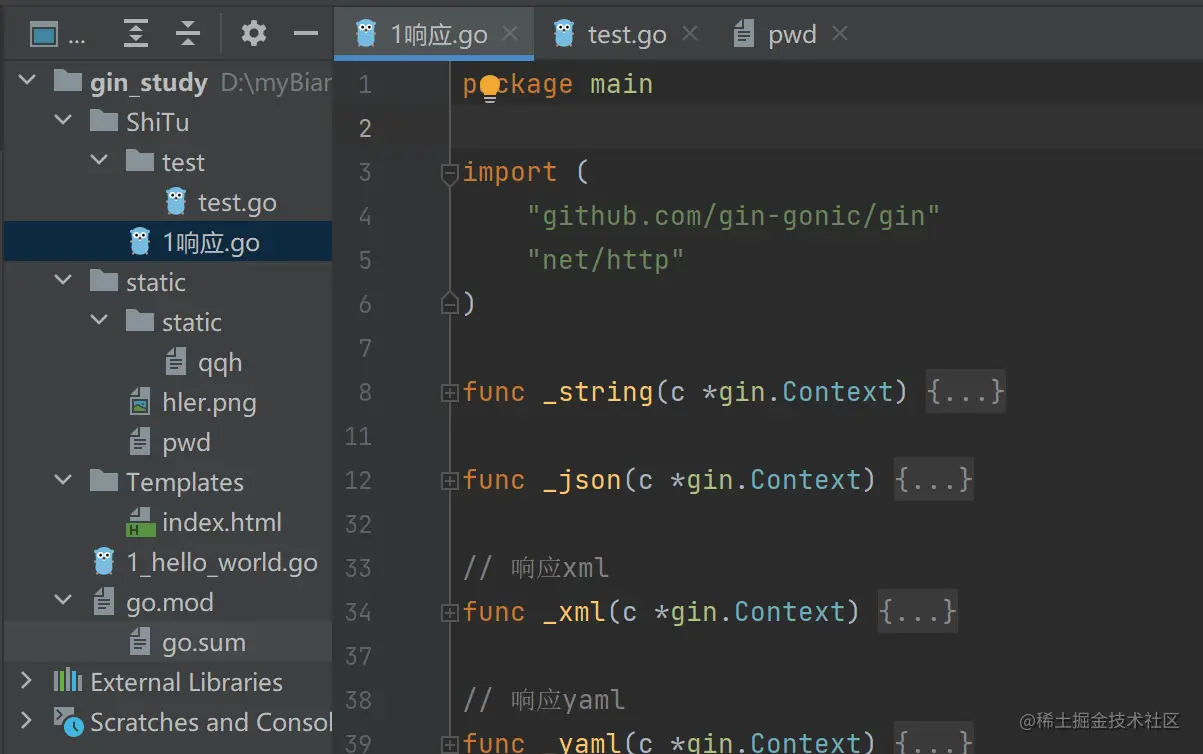
Task: Collapse the gin_study root node
Action: (27, 82)
